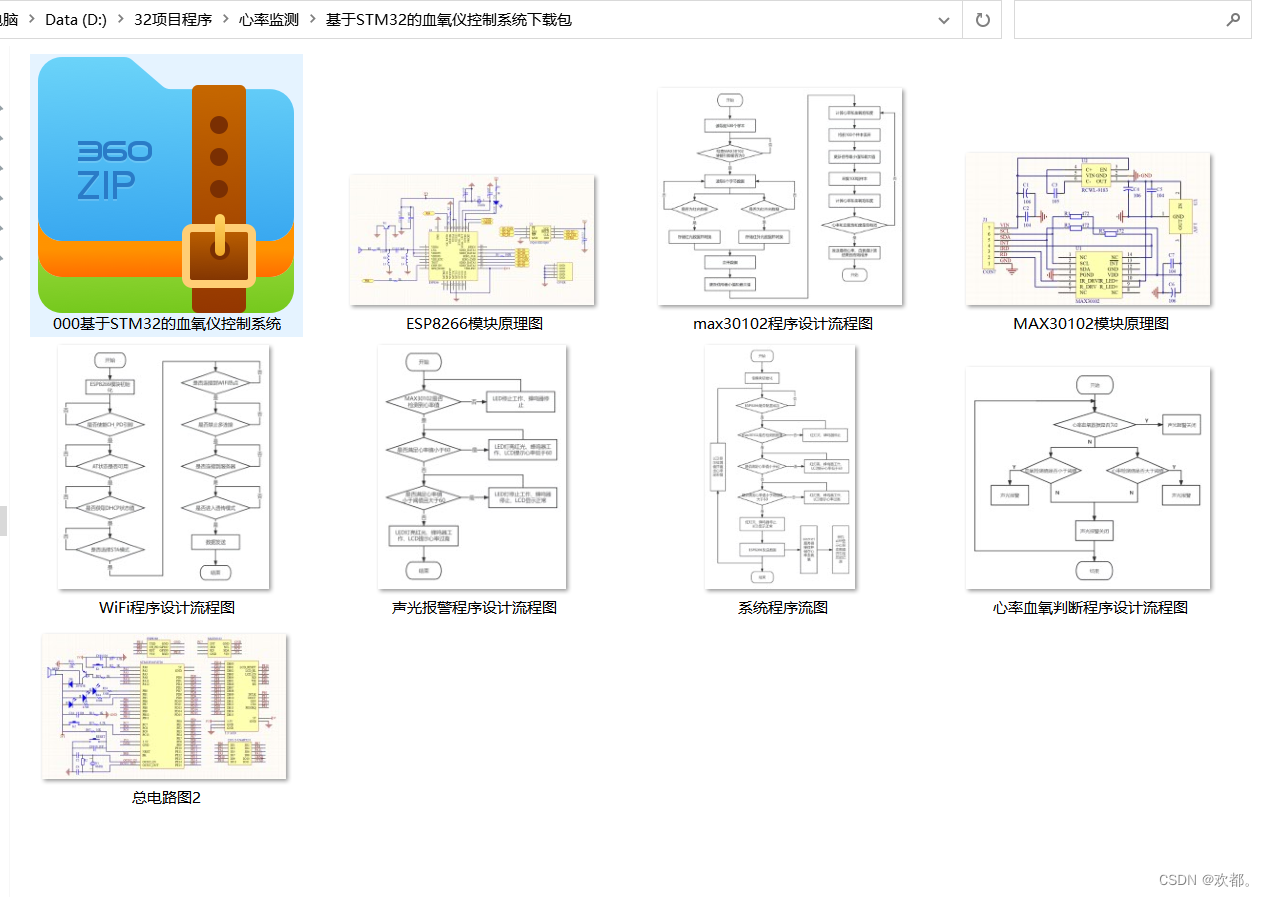Expand chevron after 32项目程序 breadcrumb
This screenshot has width=1264, height=897.
tap(224, 19)
